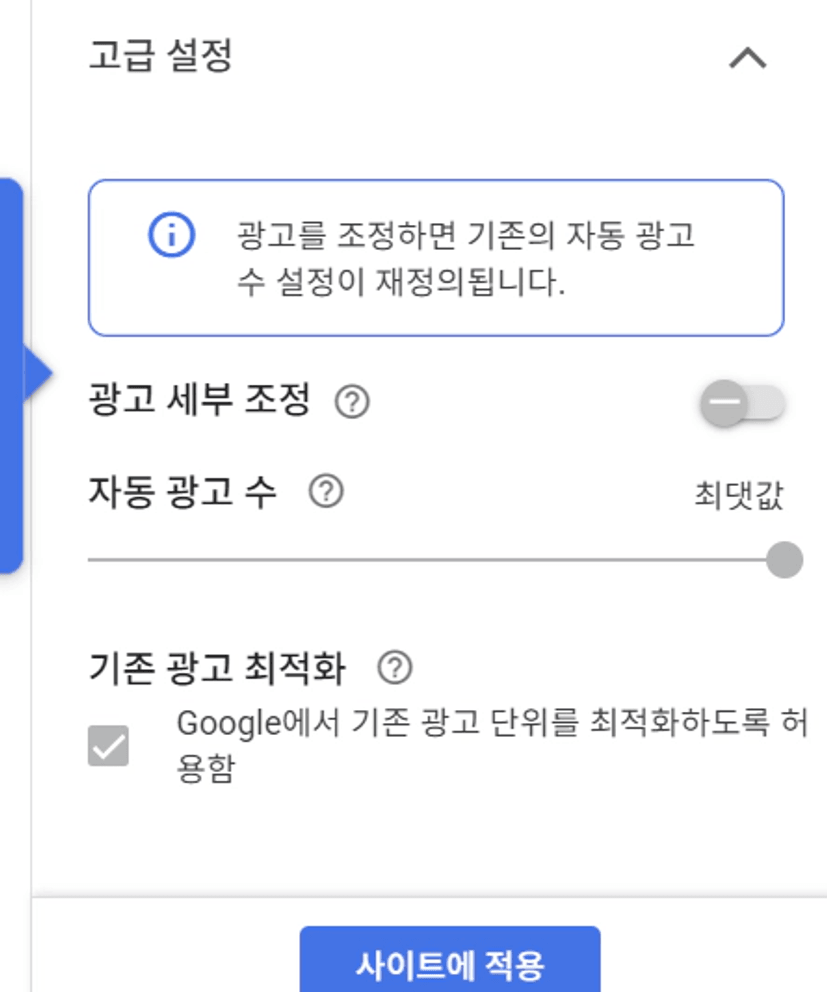Click the 최댓값 value label
The image size is (827, 992).
pyautogui.click(x=738, y=496)
